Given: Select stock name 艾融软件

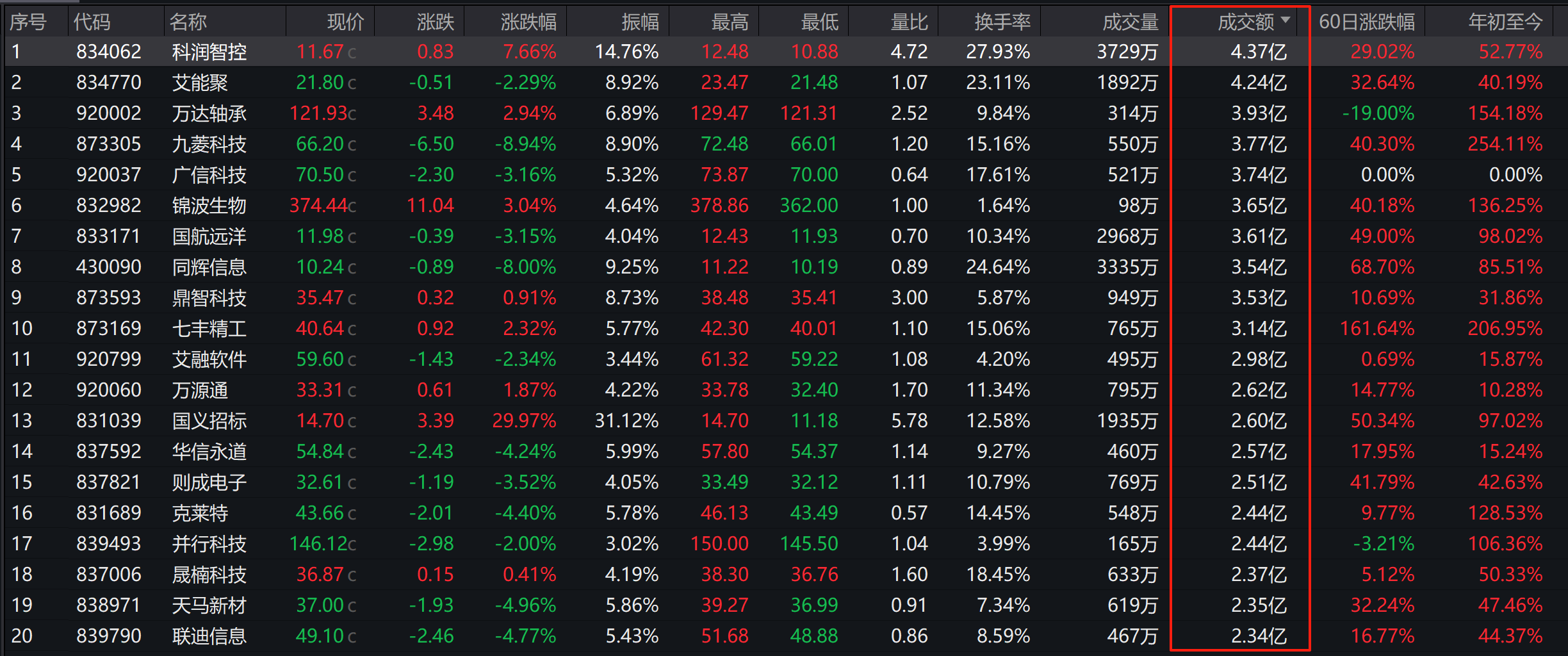Looking at the screenshot, I should click(x=209, y=359).
